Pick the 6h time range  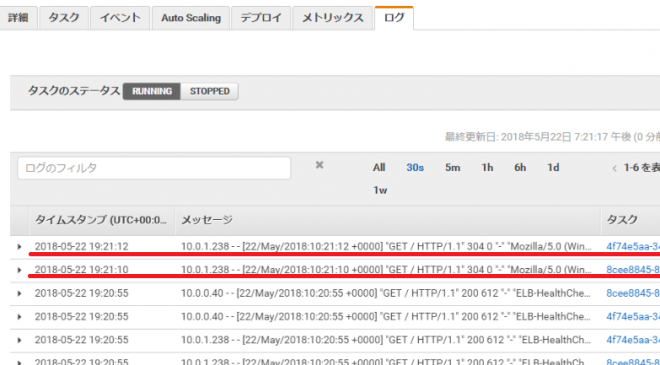520,168
